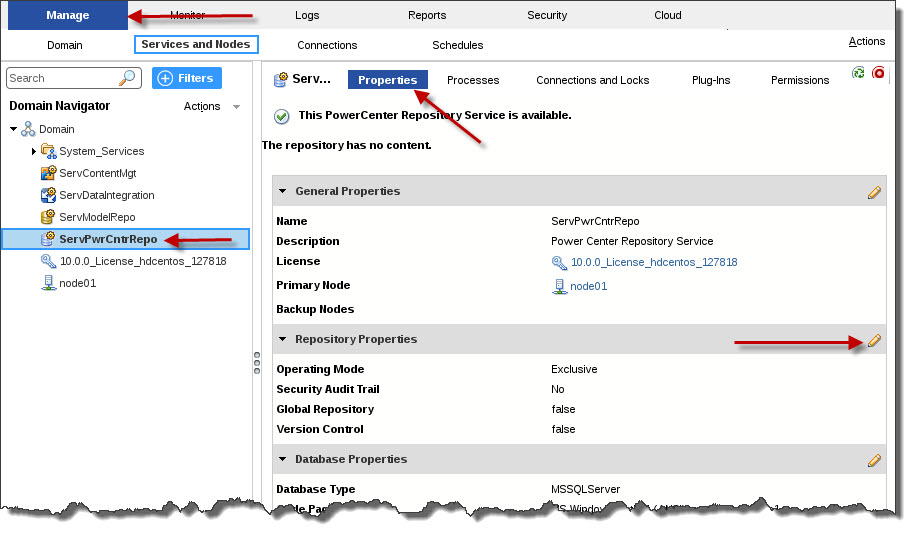Click the node icon beside Primary Node
The image size is (912, 541).
tap(560, 286)
